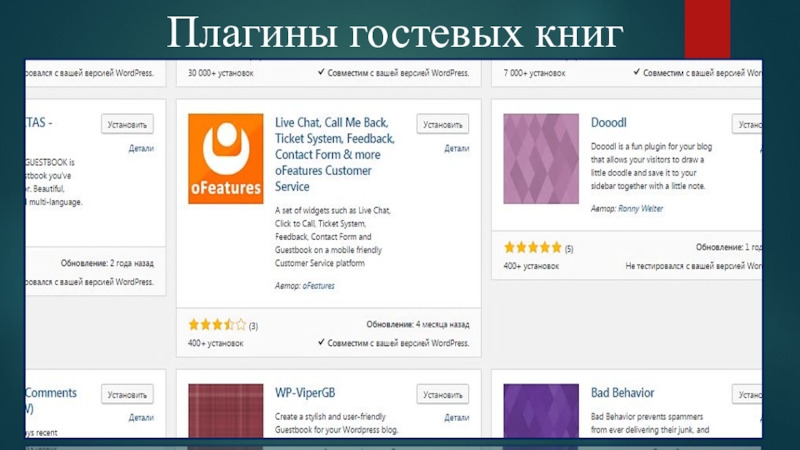Viewport: 800px width, 450px height.
Task: Install the WP-ViperGB plugin
Action: (x=442, y=394)
